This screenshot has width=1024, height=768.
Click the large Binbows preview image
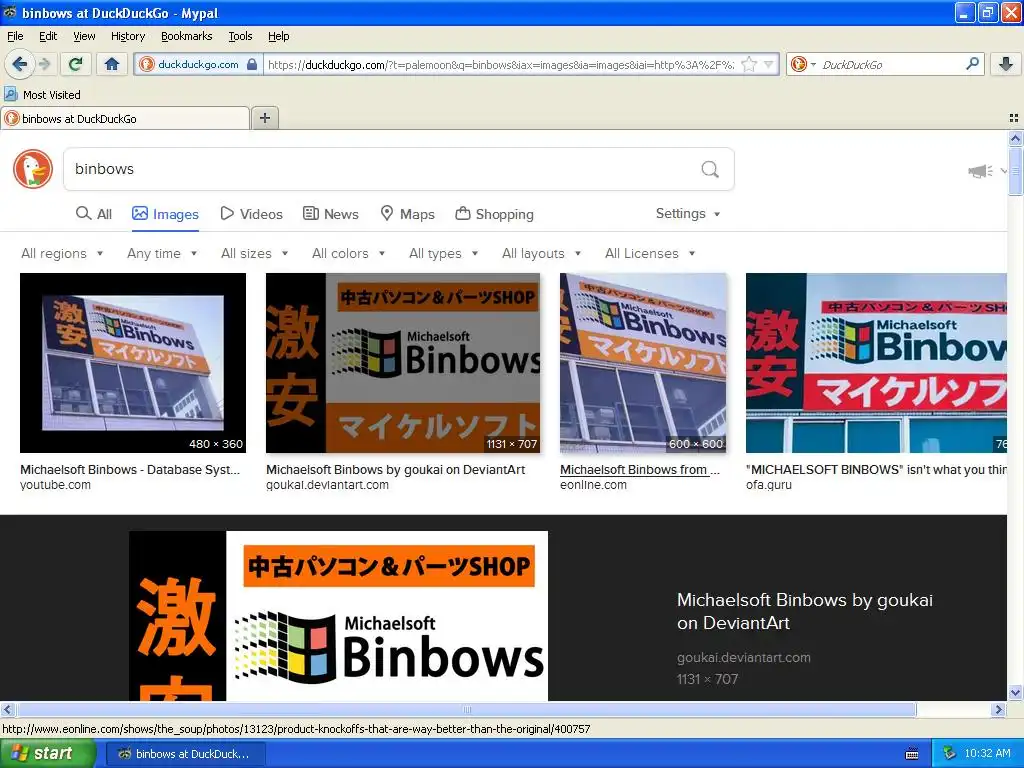(338, 616)
